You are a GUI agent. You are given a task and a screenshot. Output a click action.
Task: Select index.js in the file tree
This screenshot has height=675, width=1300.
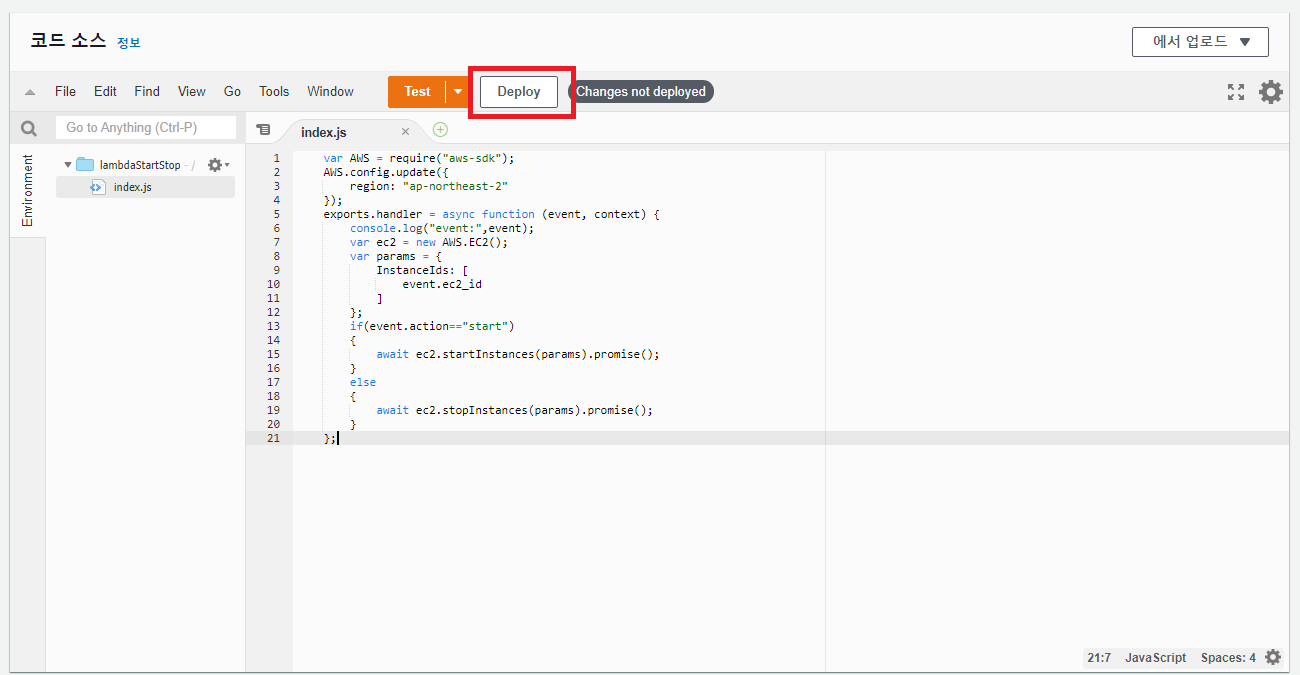(132, 187)
